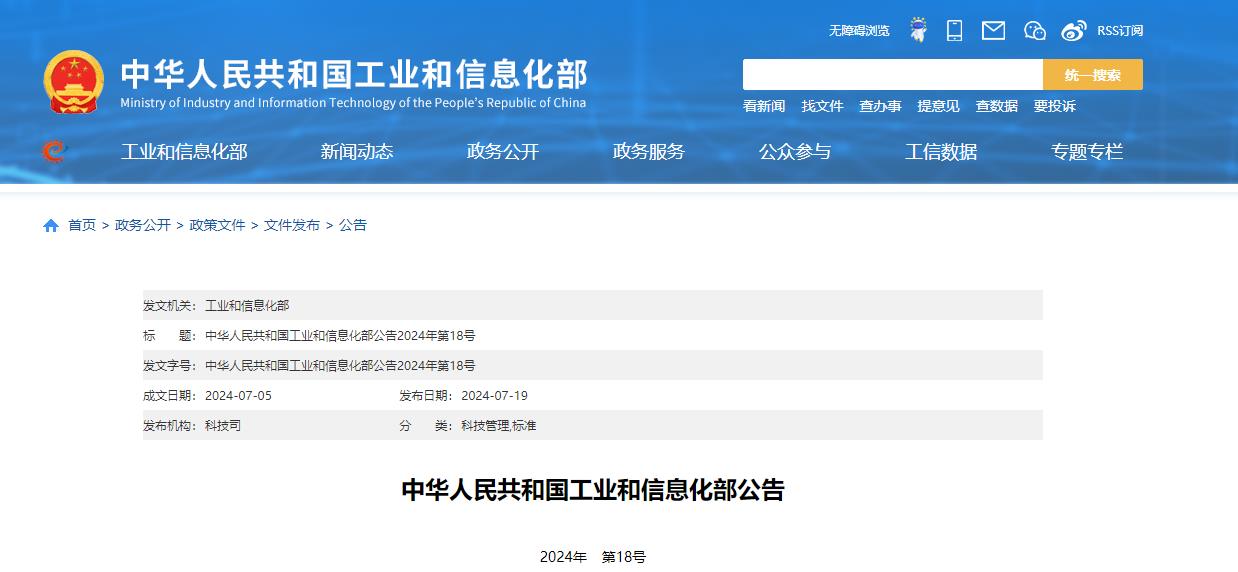Screen dimensions: 1238x572
Task: Click 政策文件 in the breadcrumb
Action: coord(217,226)
